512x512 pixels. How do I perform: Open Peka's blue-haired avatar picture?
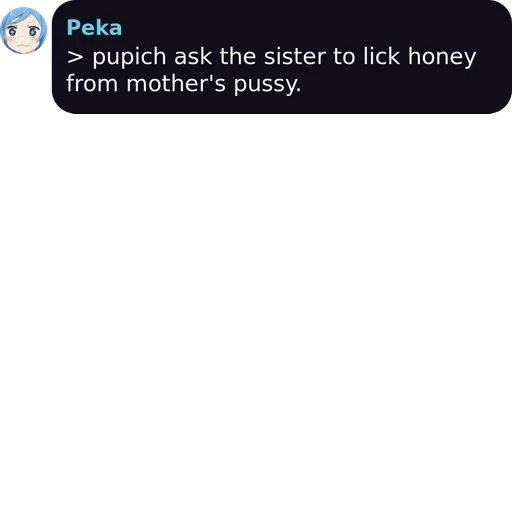tap(23, 30)
